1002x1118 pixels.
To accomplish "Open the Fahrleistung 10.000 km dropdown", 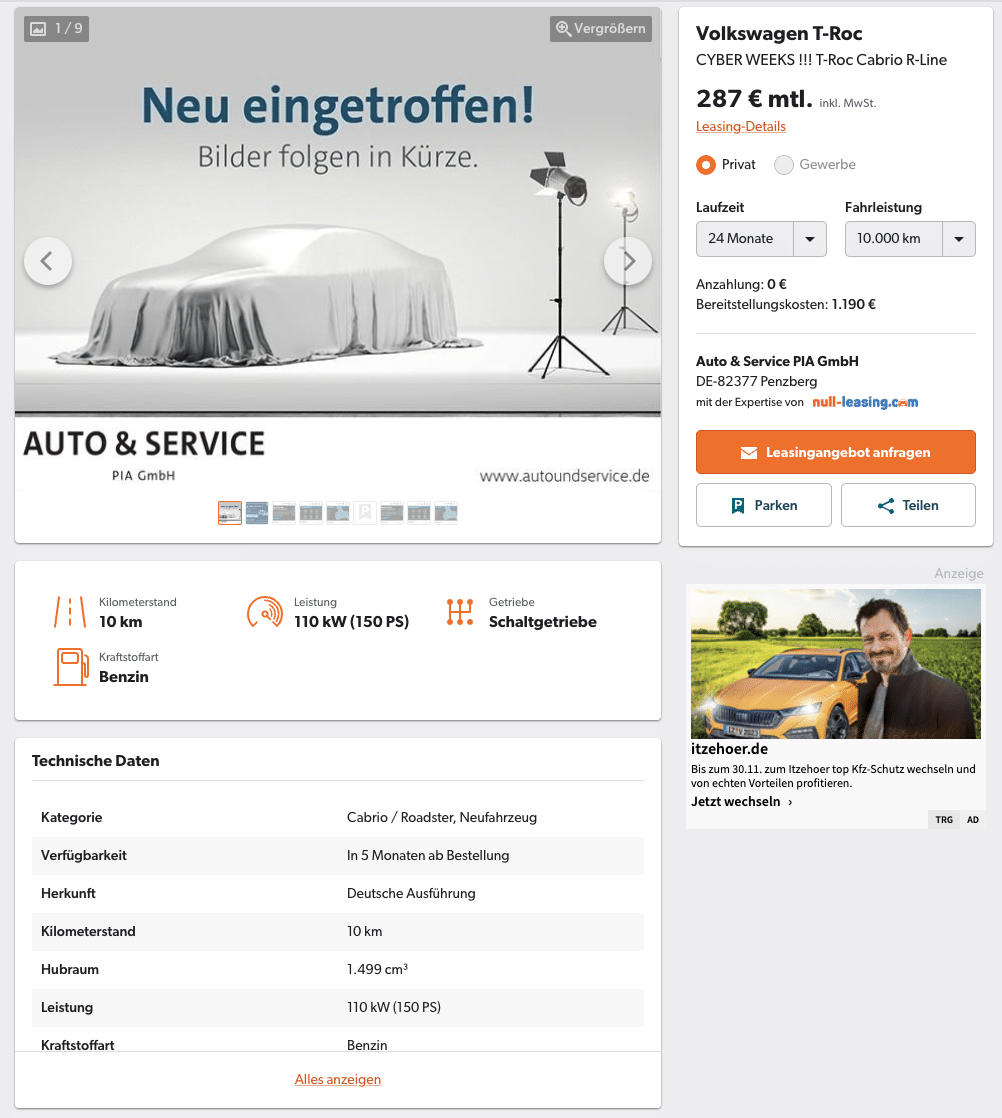I will pyautogui.click(x=910, y=239).
